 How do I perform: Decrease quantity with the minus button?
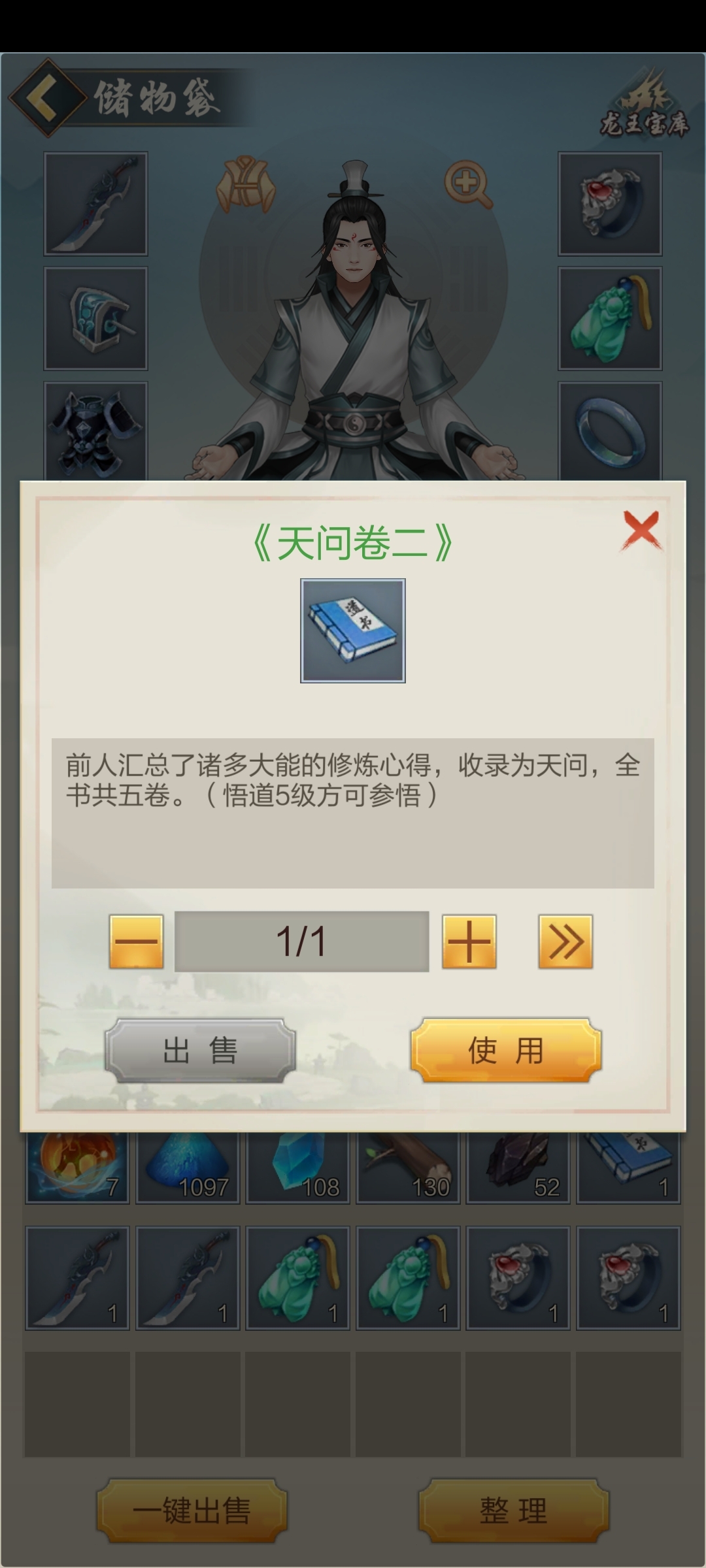point(136,941)
